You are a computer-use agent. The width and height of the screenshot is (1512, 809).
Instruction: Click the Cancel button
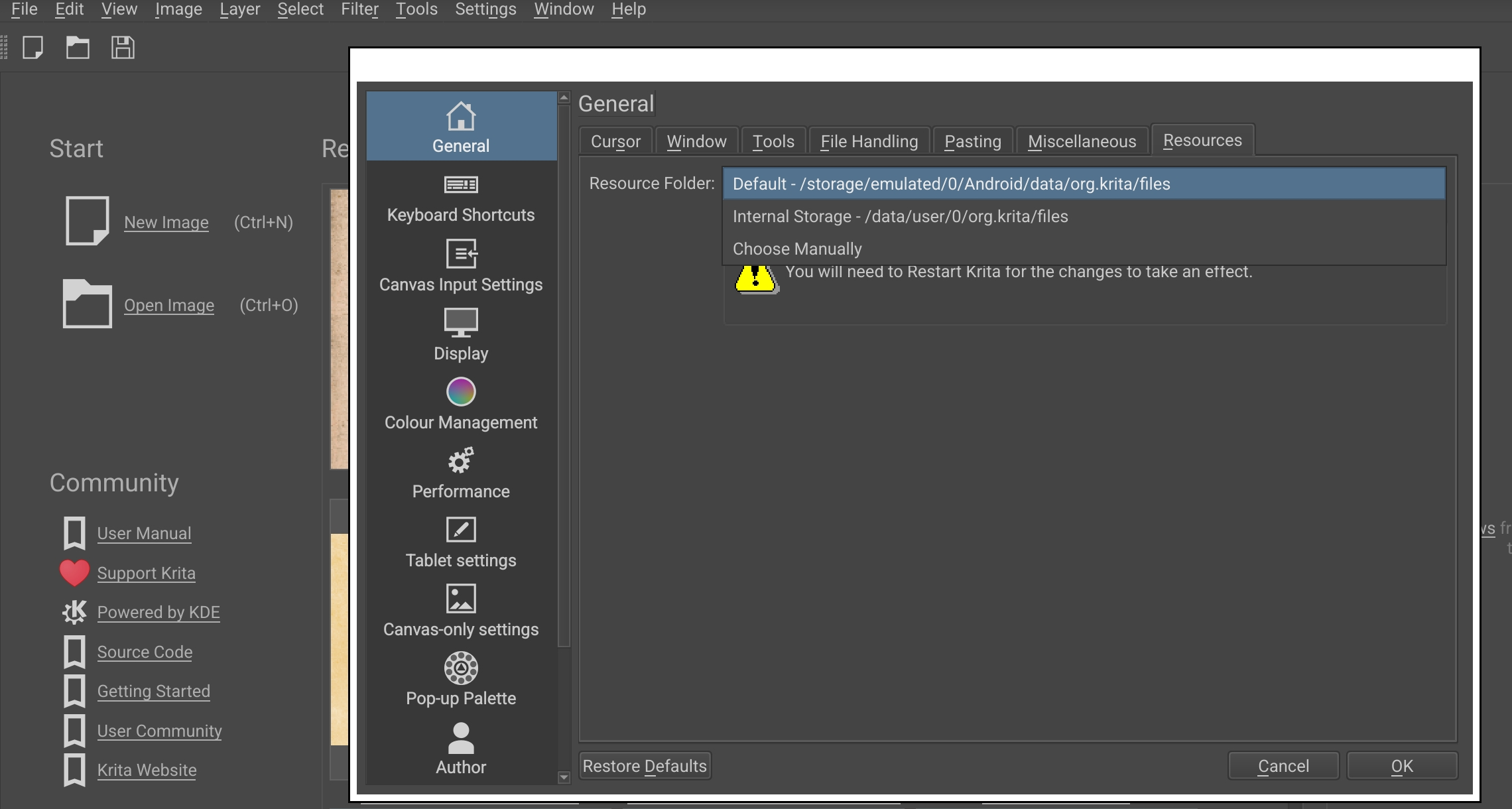[x=1283, y=766]
